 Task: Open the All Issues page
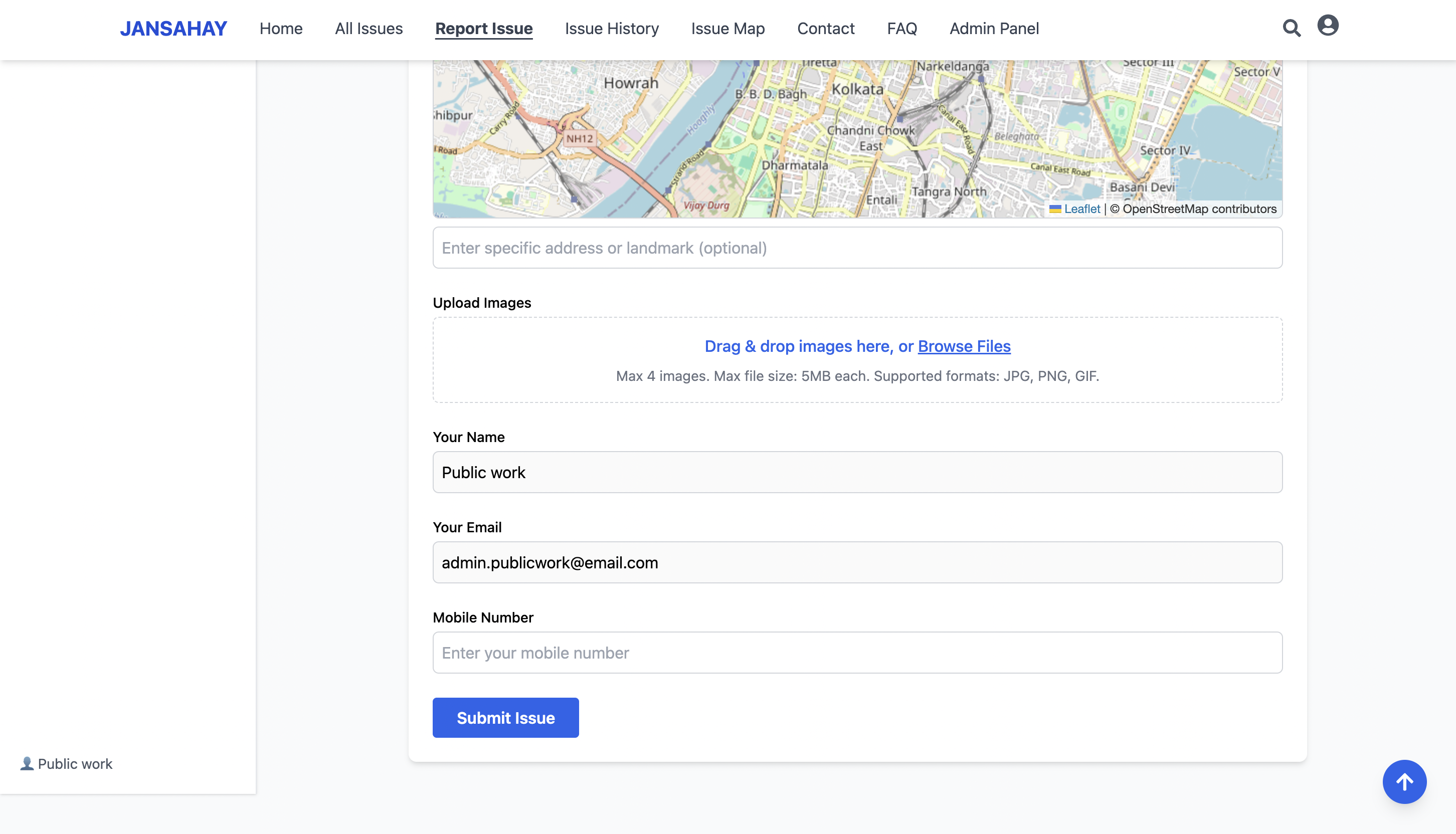tap(369, 29)
